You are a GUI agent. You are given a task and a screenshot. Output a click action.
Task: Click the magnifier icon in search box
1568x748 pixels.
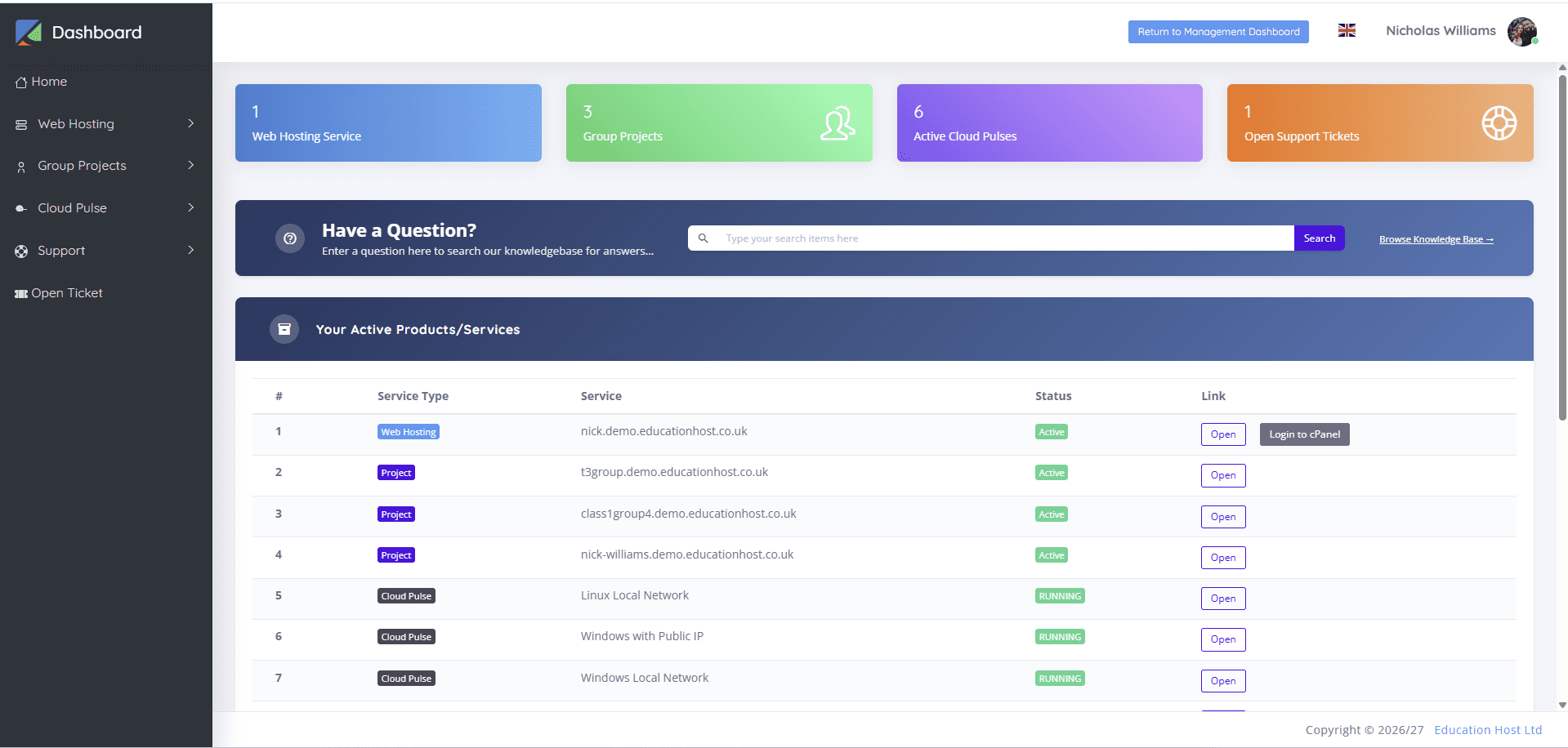pyautogui.click(x=703, y=238)
